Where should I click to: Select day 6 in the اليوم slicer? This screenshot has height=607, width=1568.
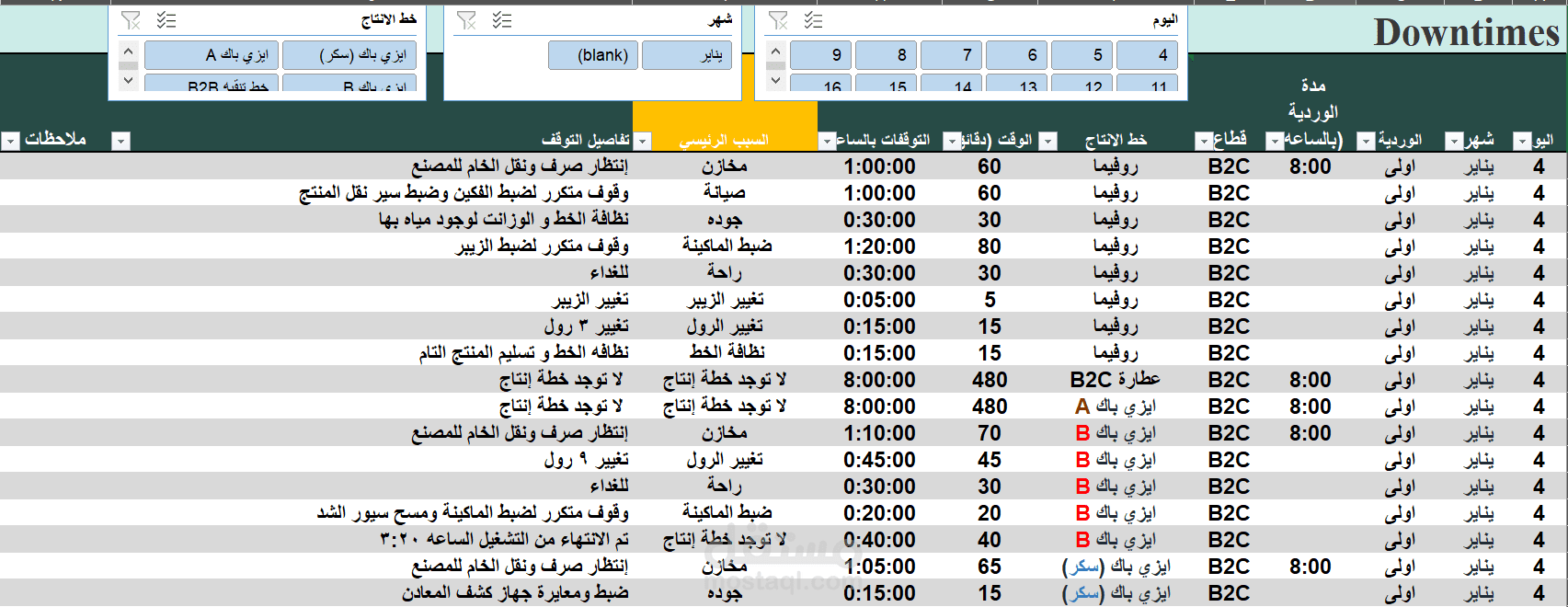[1017, 55]
